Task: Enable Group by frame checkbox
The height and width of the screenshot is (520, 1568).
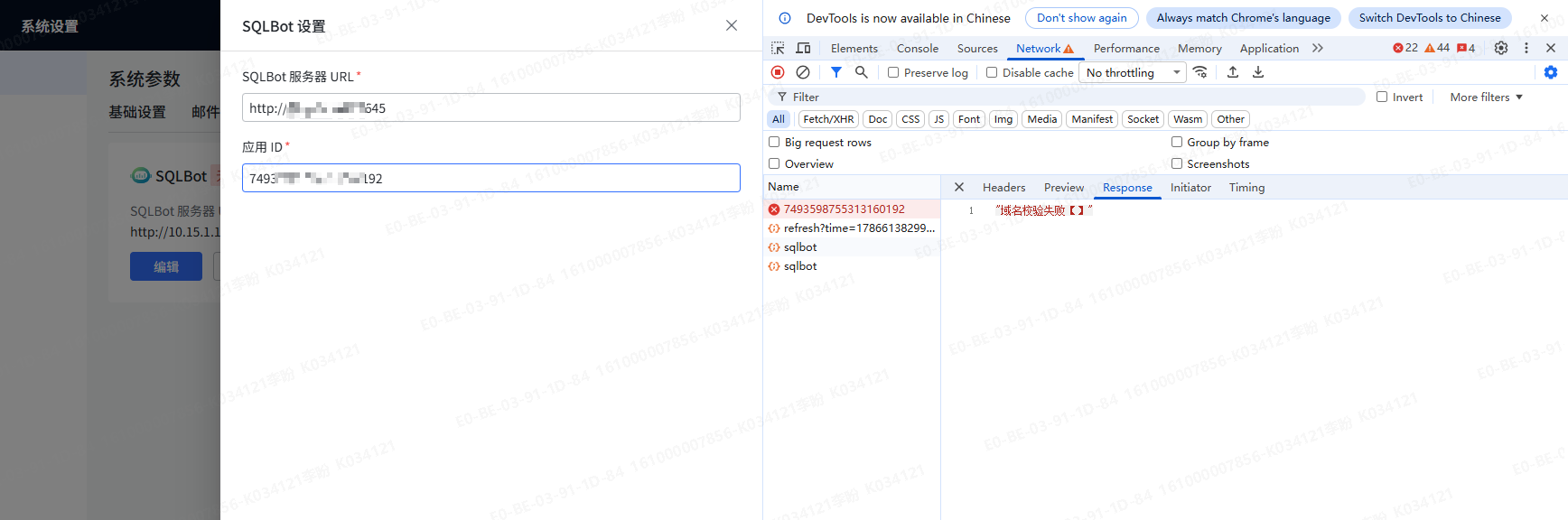Action: (1177, 142)
